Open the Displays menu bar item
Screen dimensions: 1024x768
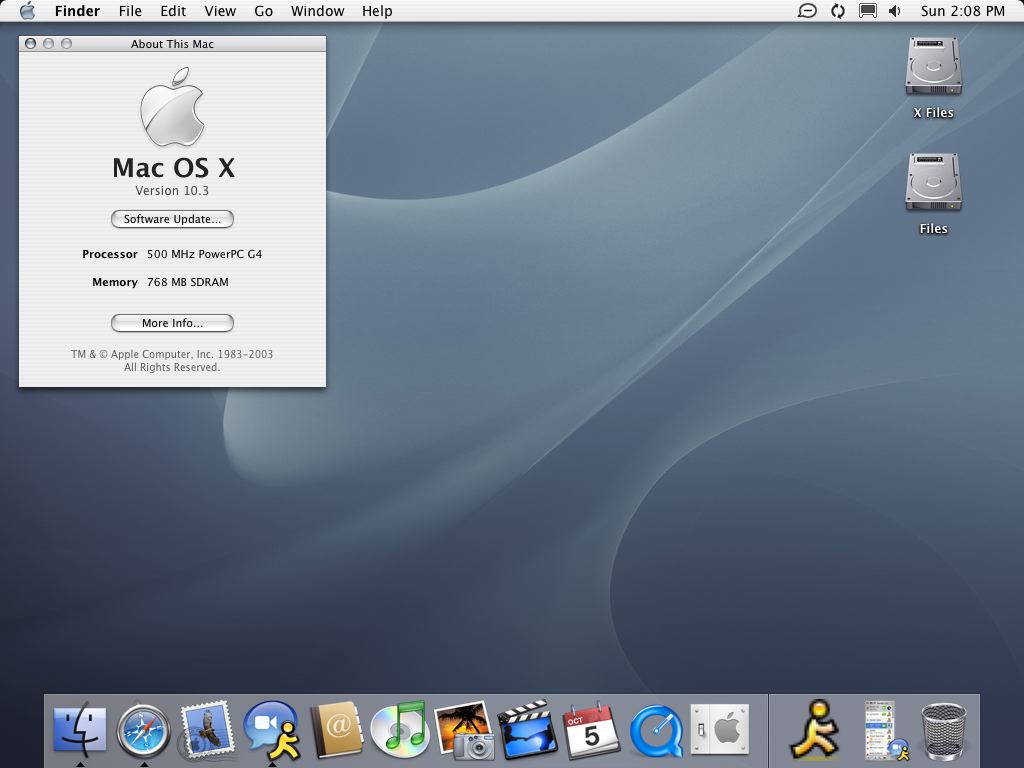868,11
